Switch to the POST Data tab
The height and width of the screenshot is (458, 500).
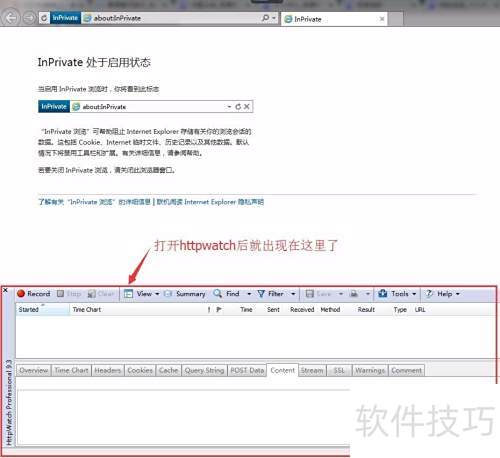pyautogui.click(x=247, y=370)
